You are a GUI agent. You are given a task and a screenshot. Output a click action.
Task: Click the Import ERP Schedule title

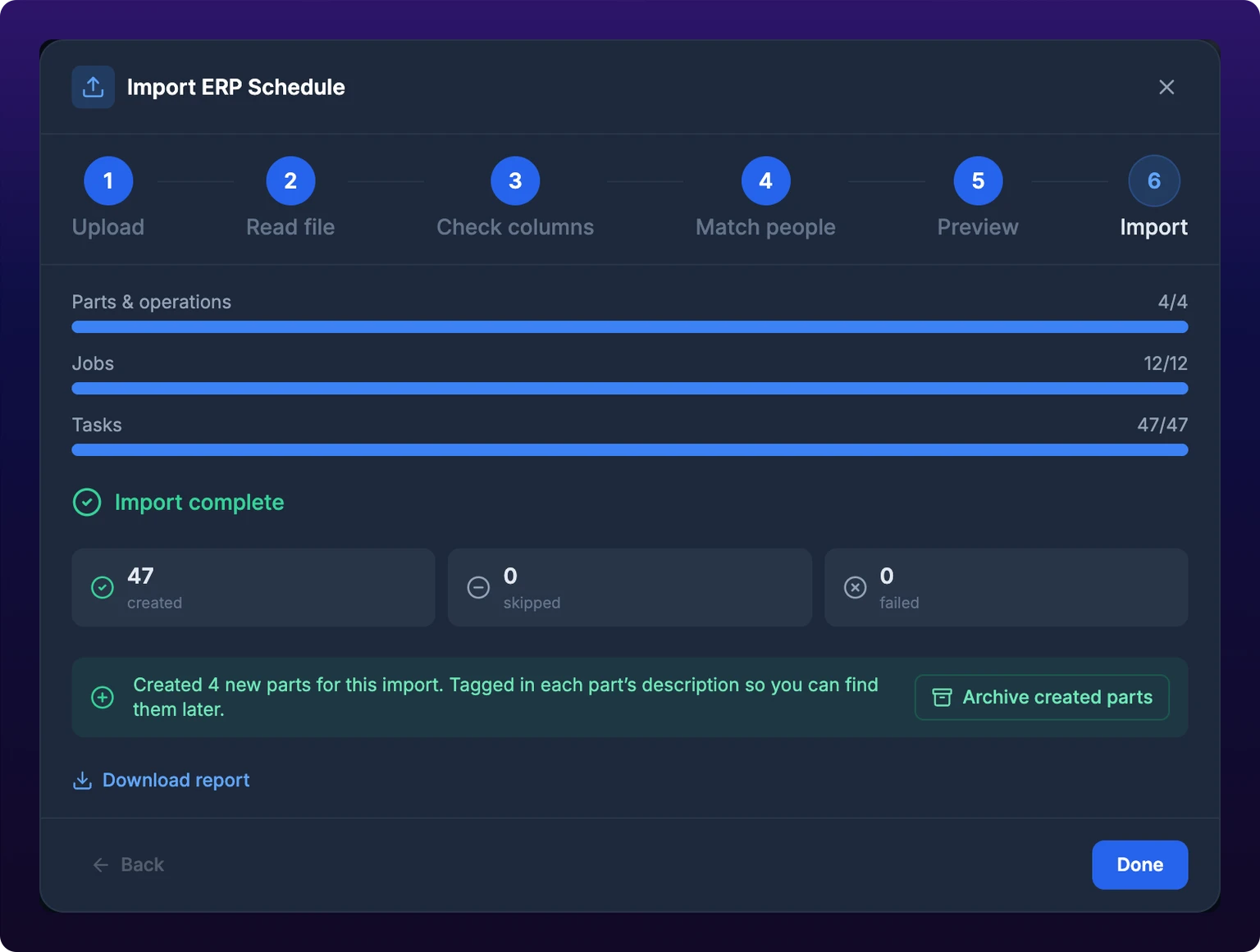[x=235, y=87]
